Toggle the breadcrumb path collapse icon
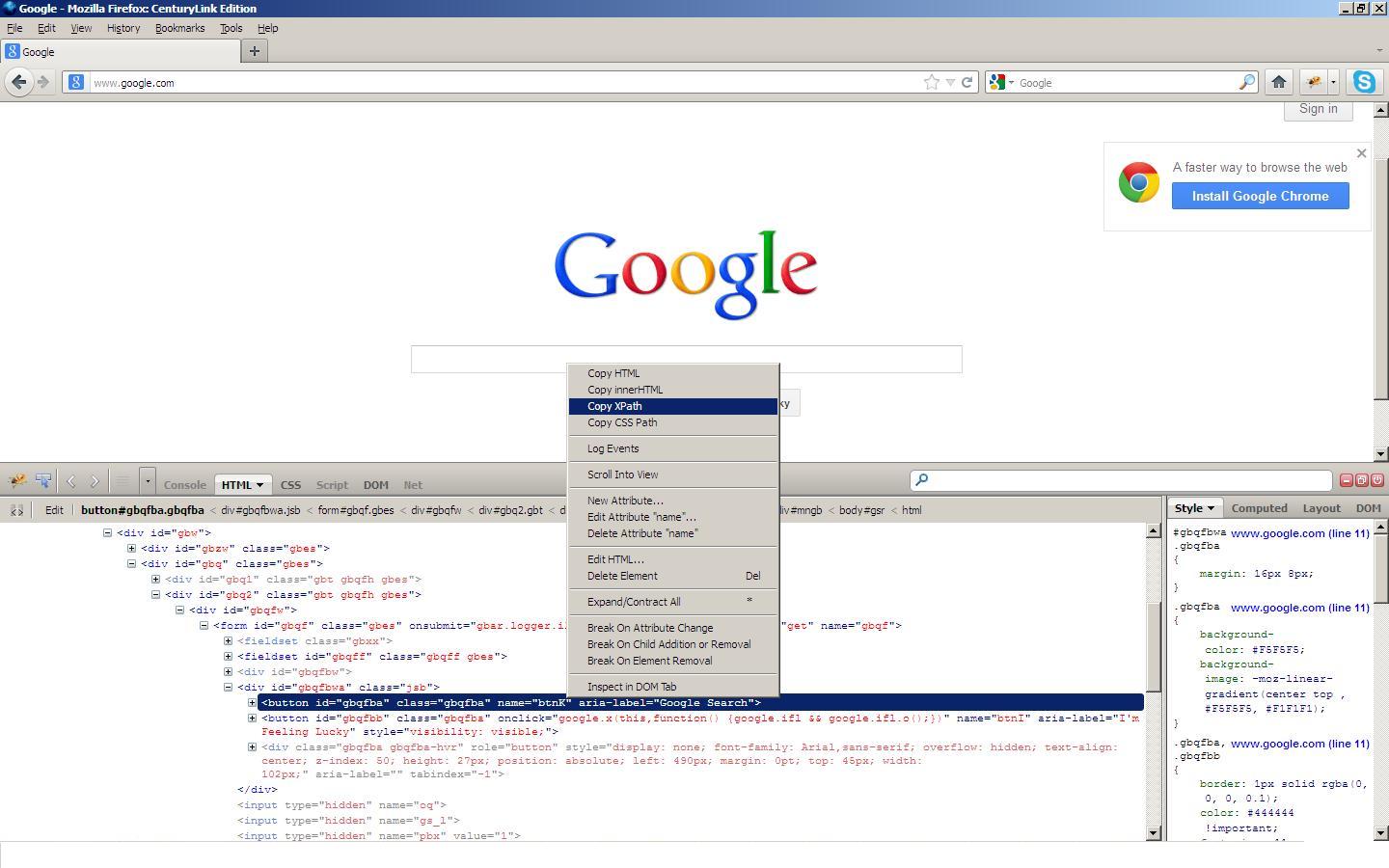This screenshot has height=868, width=1389. [16, 510]
